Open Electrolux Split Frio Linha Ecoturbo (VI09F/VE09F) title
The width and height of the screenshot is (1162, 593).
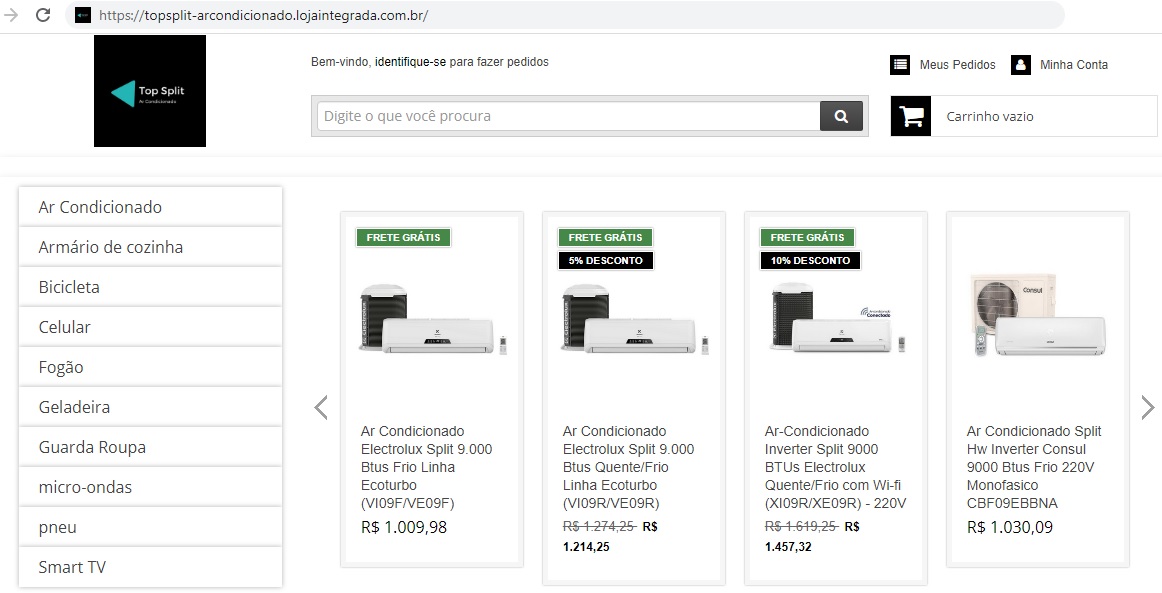[x=427, y=467]
